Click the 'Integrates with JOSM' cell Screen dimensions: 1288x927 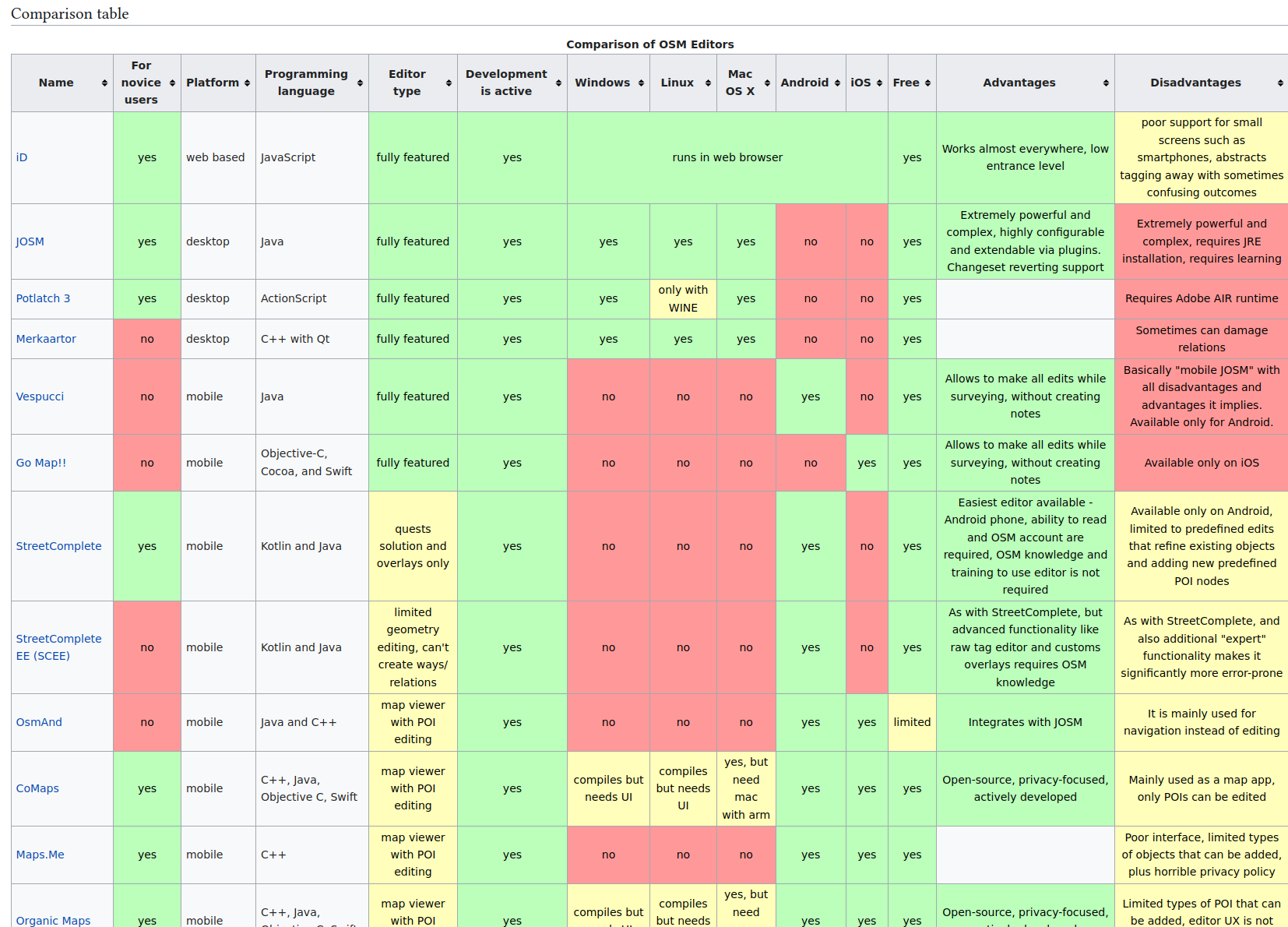point(1026,722)
